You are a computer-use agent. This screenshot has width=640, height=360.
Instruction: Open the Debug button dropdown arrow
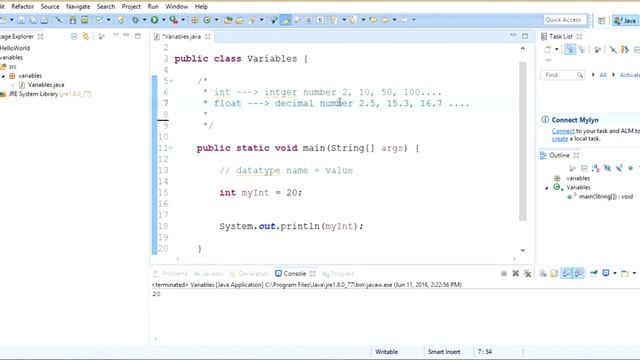[144, 20]
